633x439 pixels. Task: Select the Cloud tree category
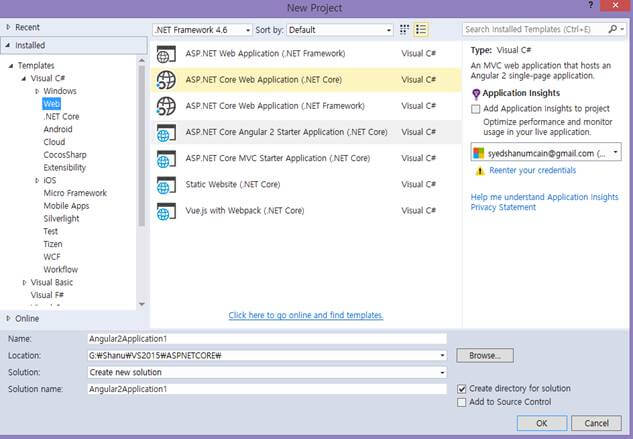tap(54, 142)
